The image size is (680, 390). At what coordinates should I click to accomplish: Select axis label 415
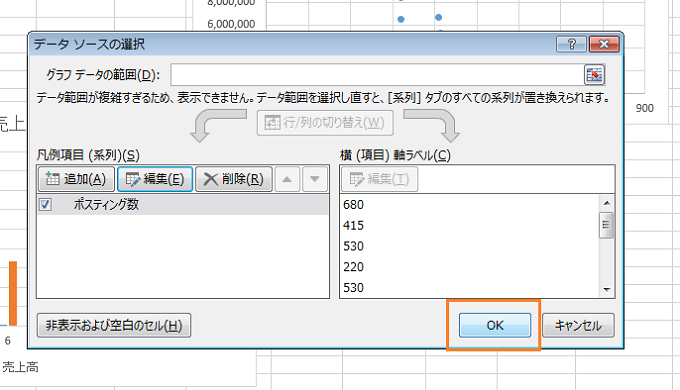click(353, 226)
